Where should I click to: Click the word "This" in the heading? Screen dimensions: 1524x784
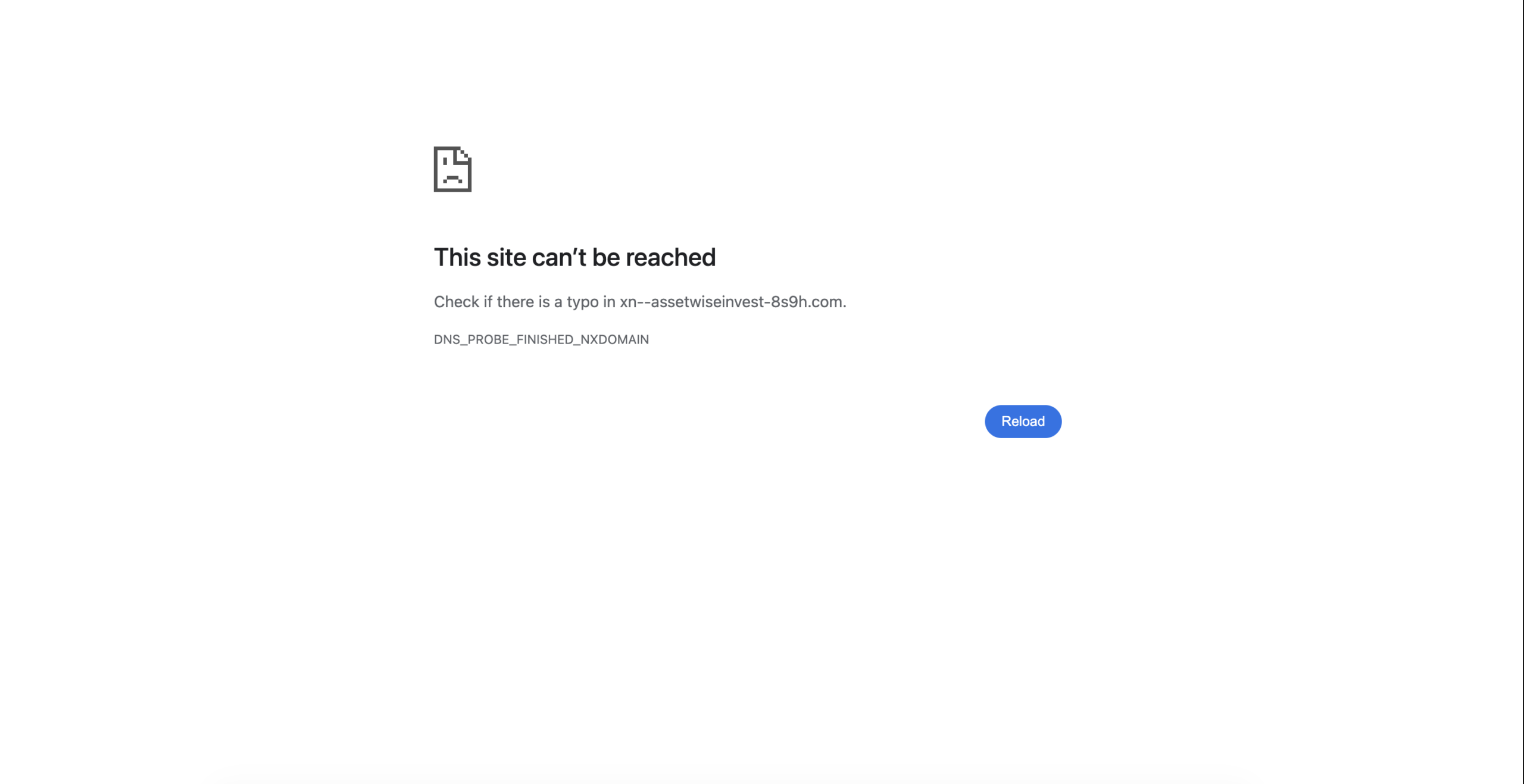tap(457, 257)
